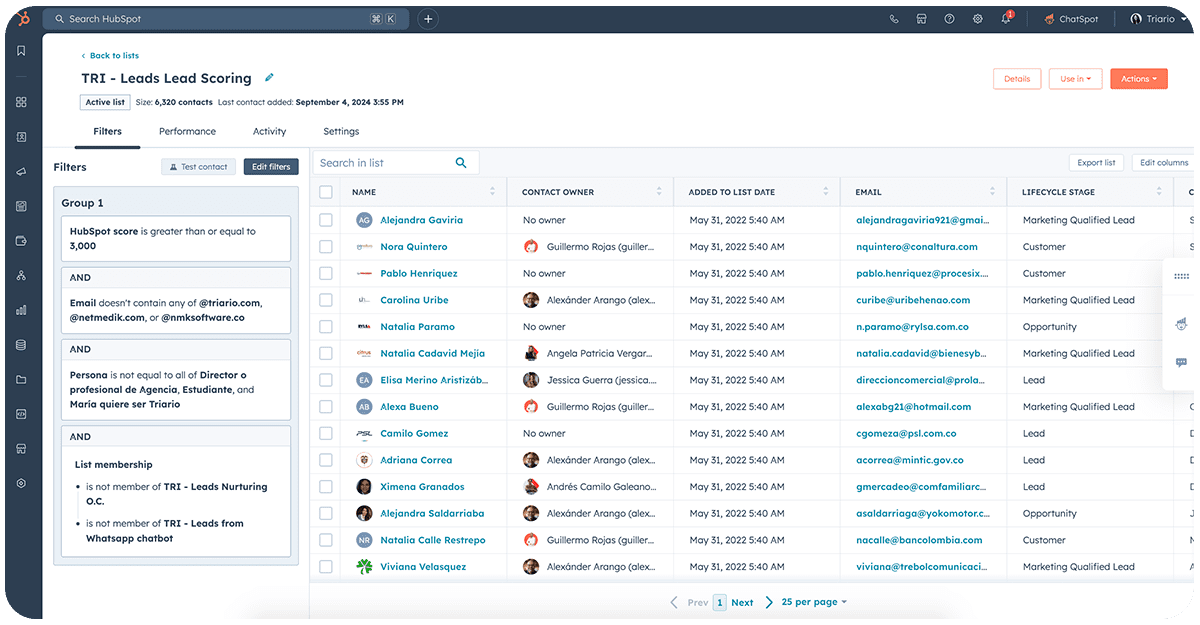
Task: Open the Triario account menu
Action: point(1157,18)
